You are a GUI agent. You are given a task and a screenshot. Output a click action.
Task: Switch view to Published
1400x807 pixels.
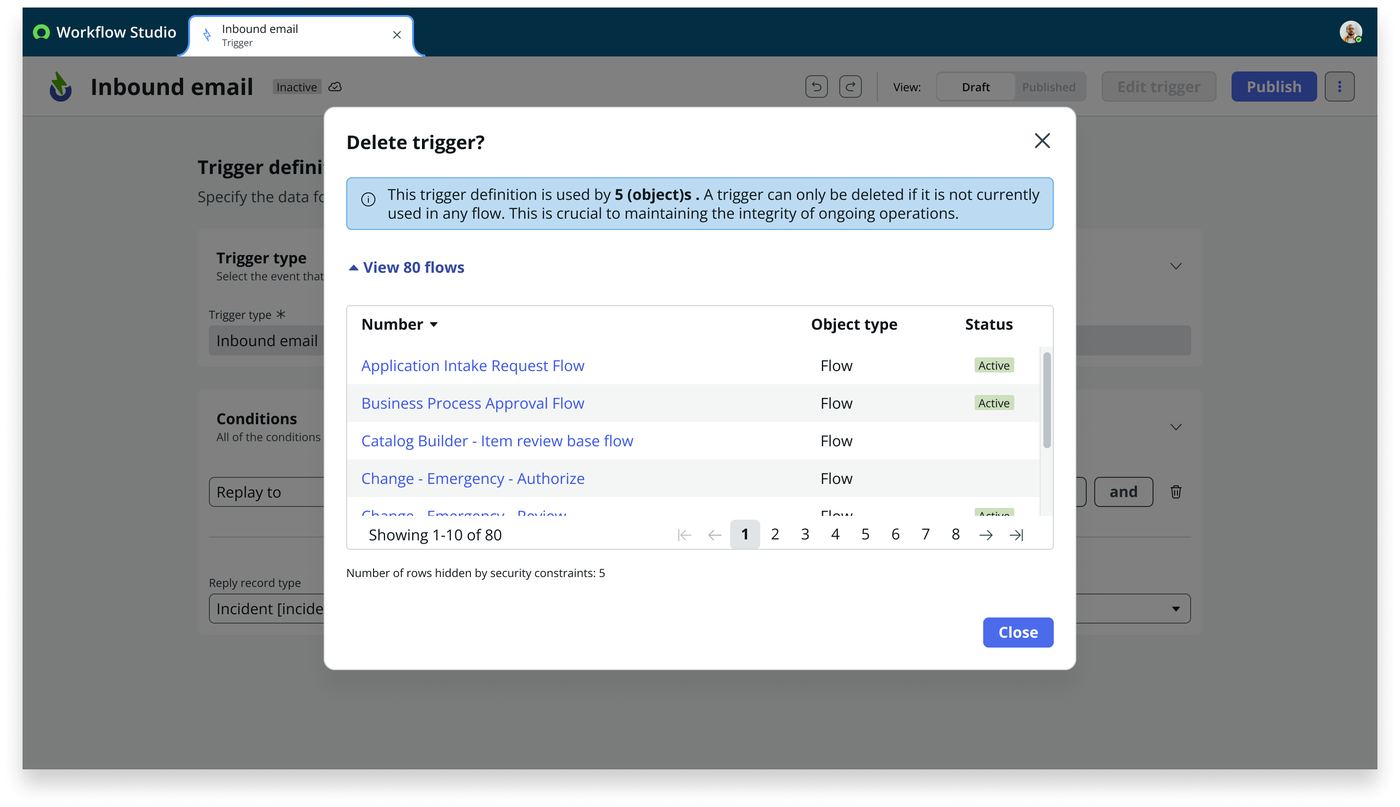pos(1048,87)
